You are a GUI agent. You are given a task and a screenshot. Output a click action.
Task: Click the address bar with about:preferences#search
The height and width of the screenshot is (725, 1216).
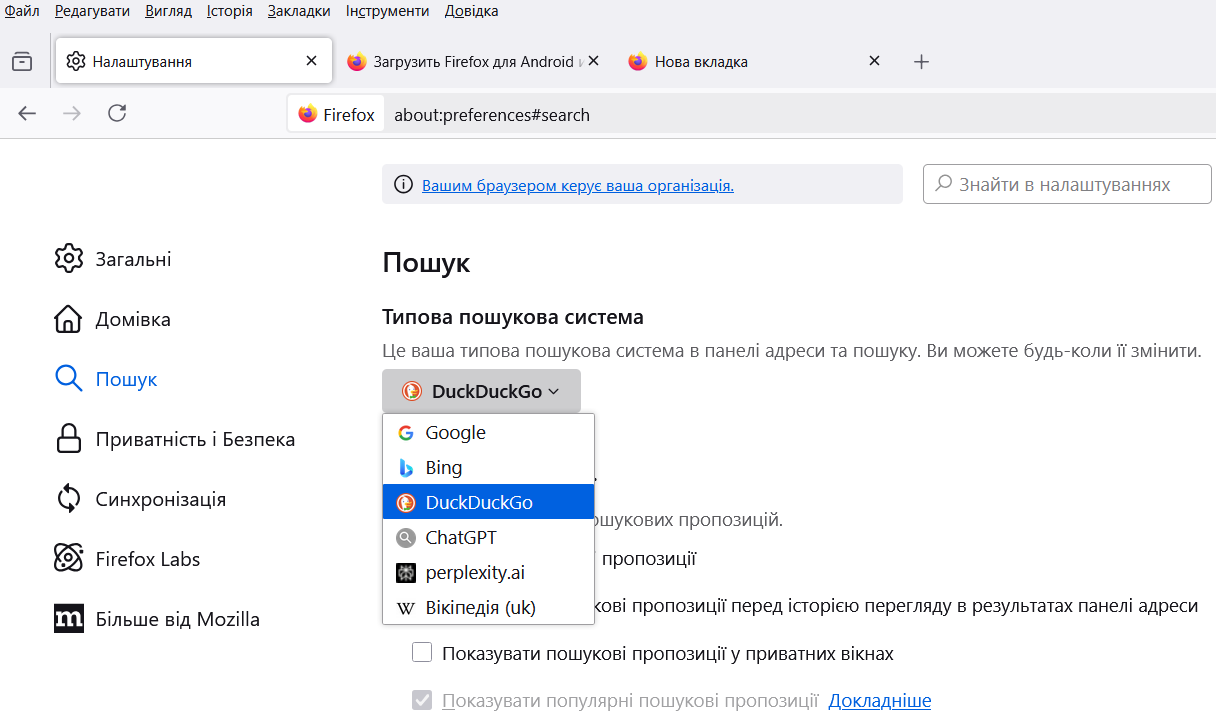750,114
